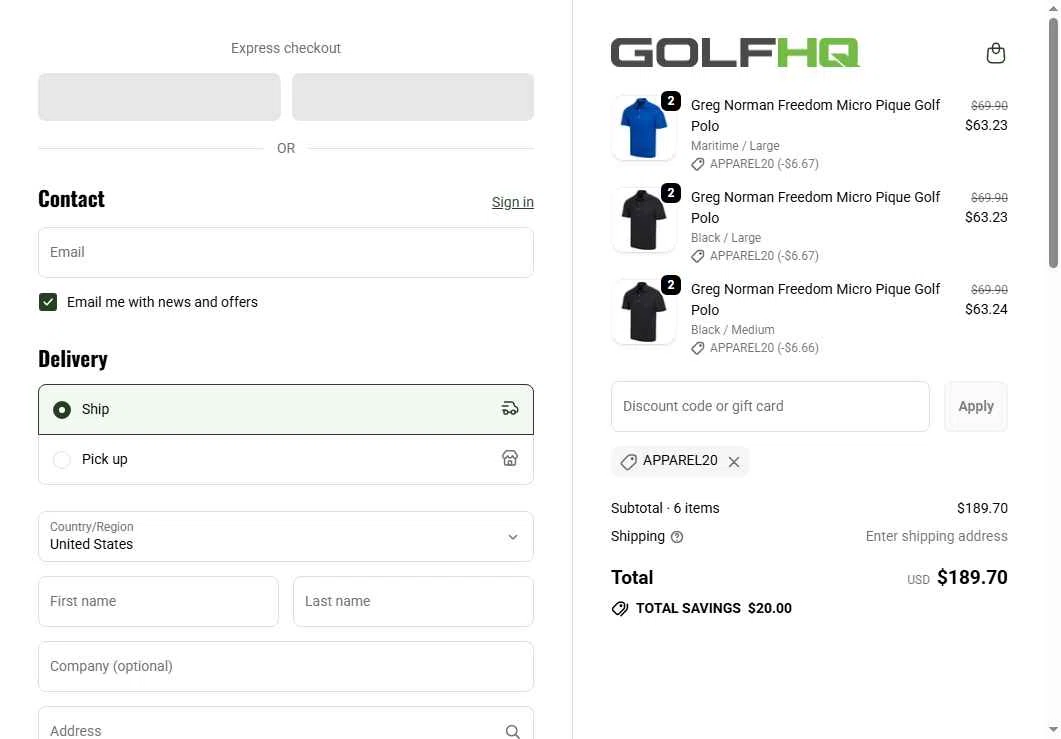
Task: Click the Enter shipping address text
Action: [936, 536]
